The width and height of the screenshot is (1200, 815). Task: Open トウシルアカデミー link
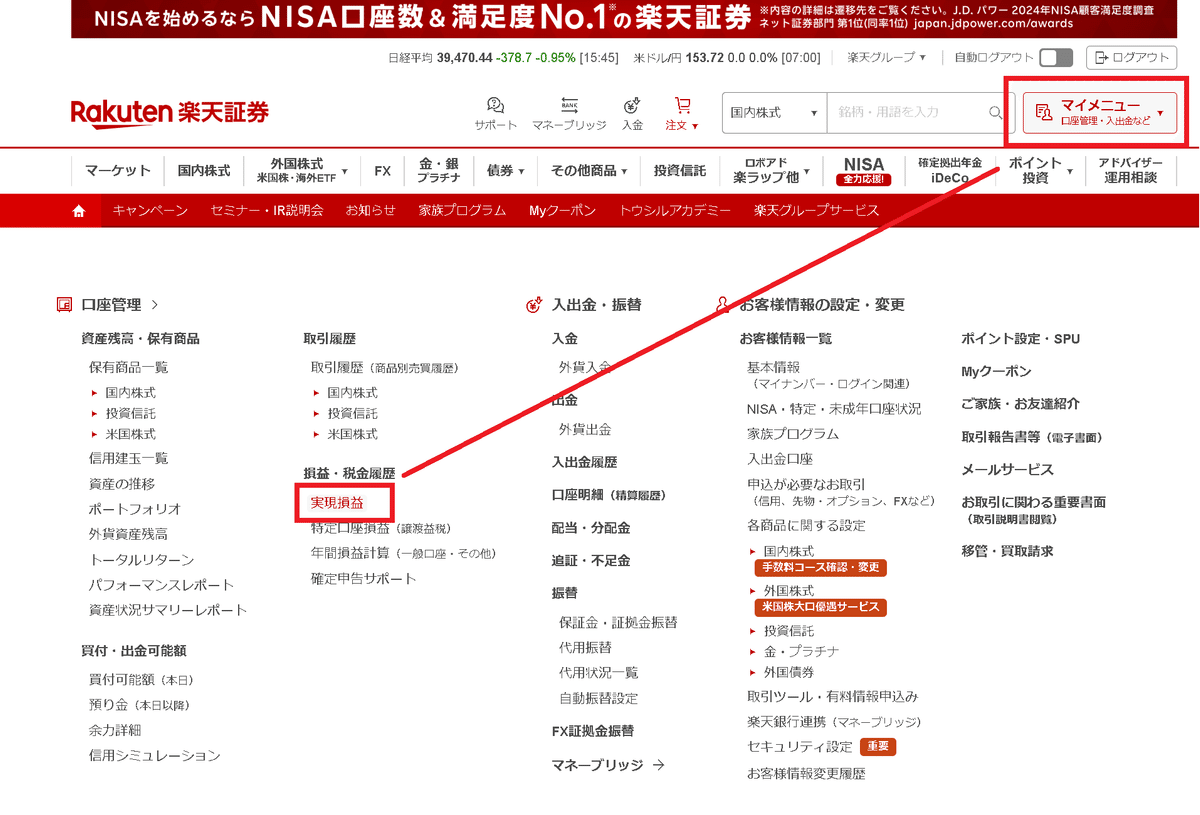coord(675,211)
